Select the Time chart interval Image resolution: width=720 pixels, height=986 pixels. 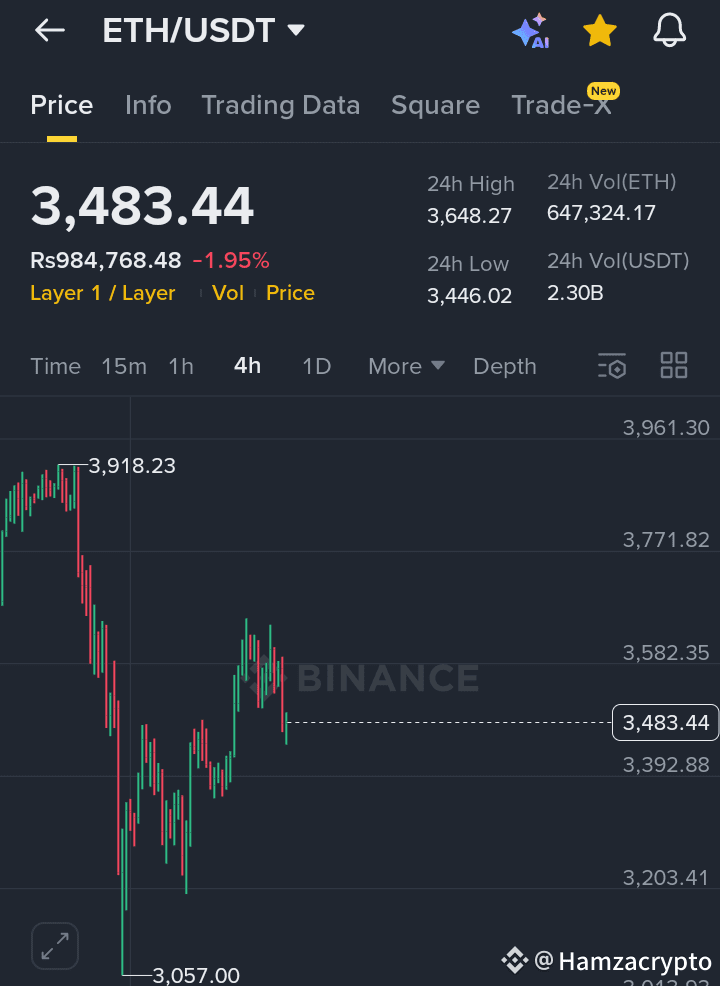point(55,366)
